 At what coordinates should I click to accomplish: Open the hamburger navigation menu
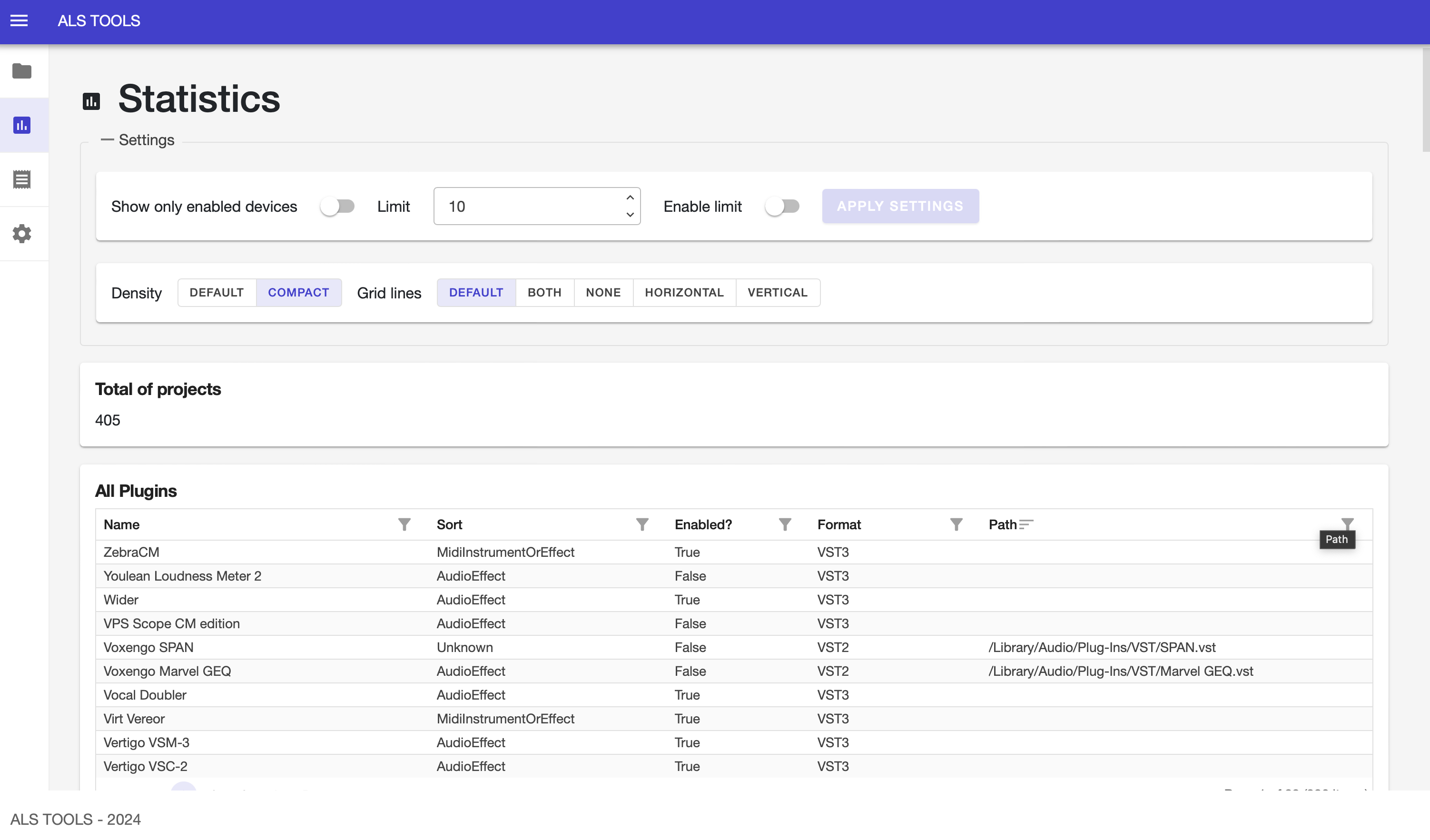pyautogui.click(x=20, y=20)
